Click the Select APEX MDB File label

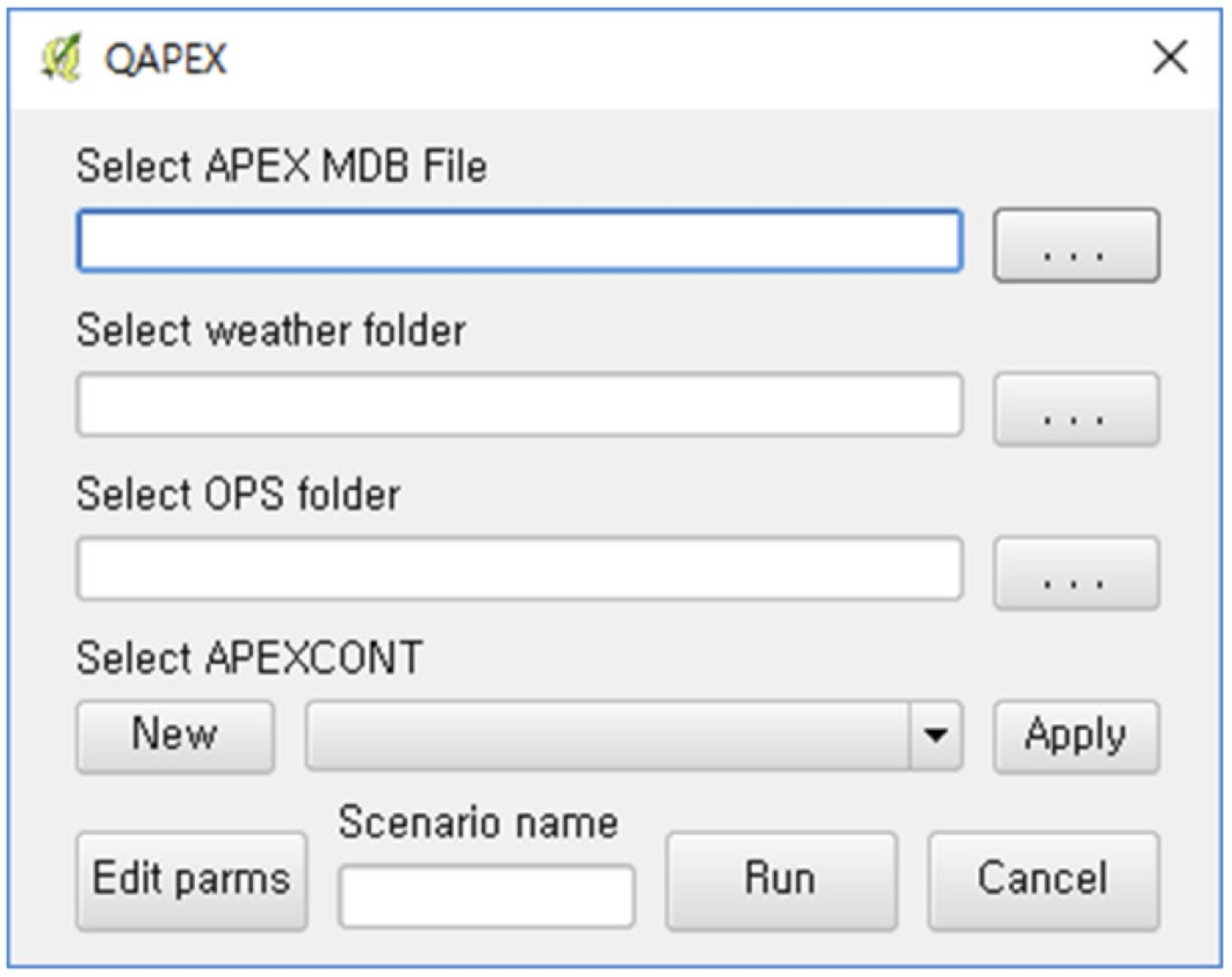pos(281,166)
